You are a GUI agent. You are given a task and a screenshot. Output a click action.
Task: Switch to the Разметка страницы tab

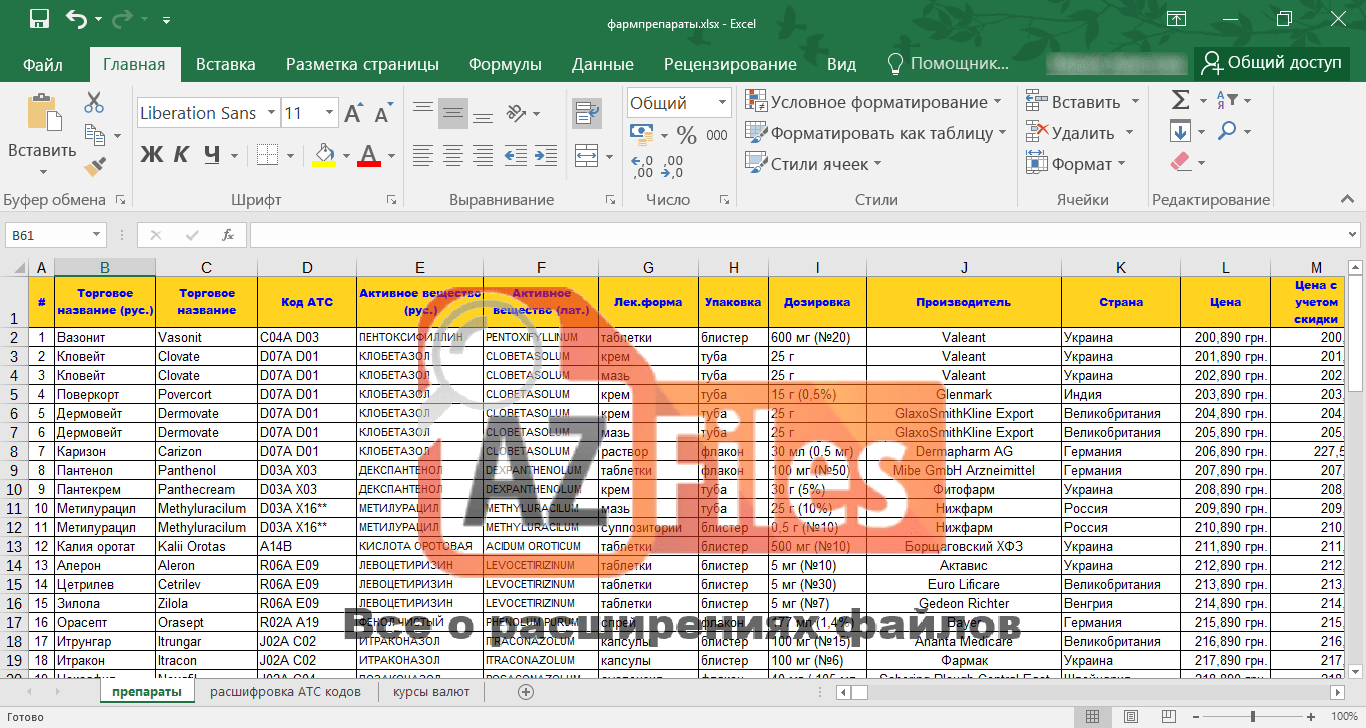click(x=362, y=64)
